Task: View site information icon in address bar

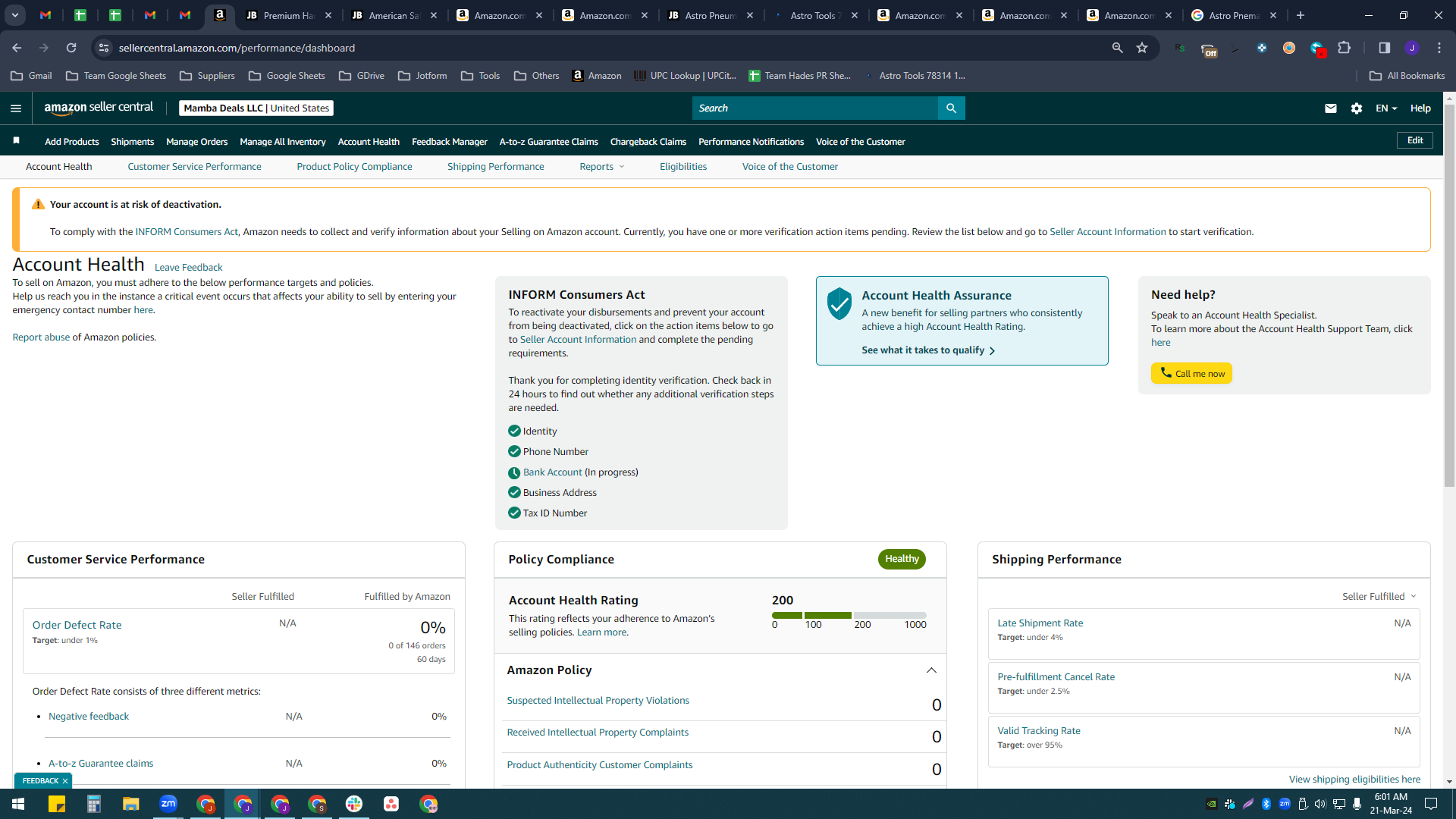Action: 104,48
